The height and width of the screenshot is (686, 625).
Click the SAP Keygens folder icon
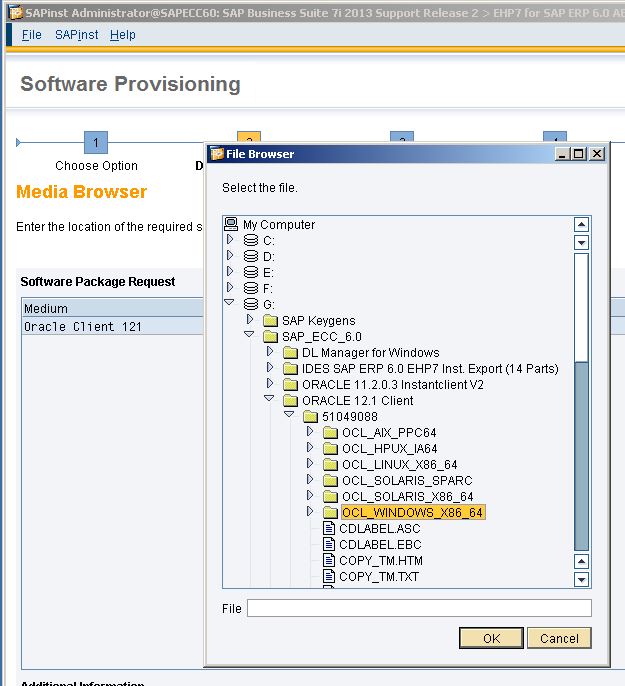coord(271,321)
